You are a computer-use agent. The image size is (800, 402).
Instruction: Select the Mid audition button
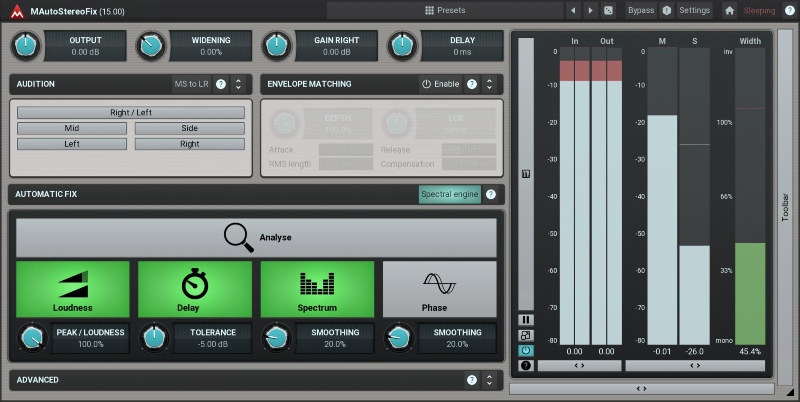pyautogui.click(x=72, y=129)
